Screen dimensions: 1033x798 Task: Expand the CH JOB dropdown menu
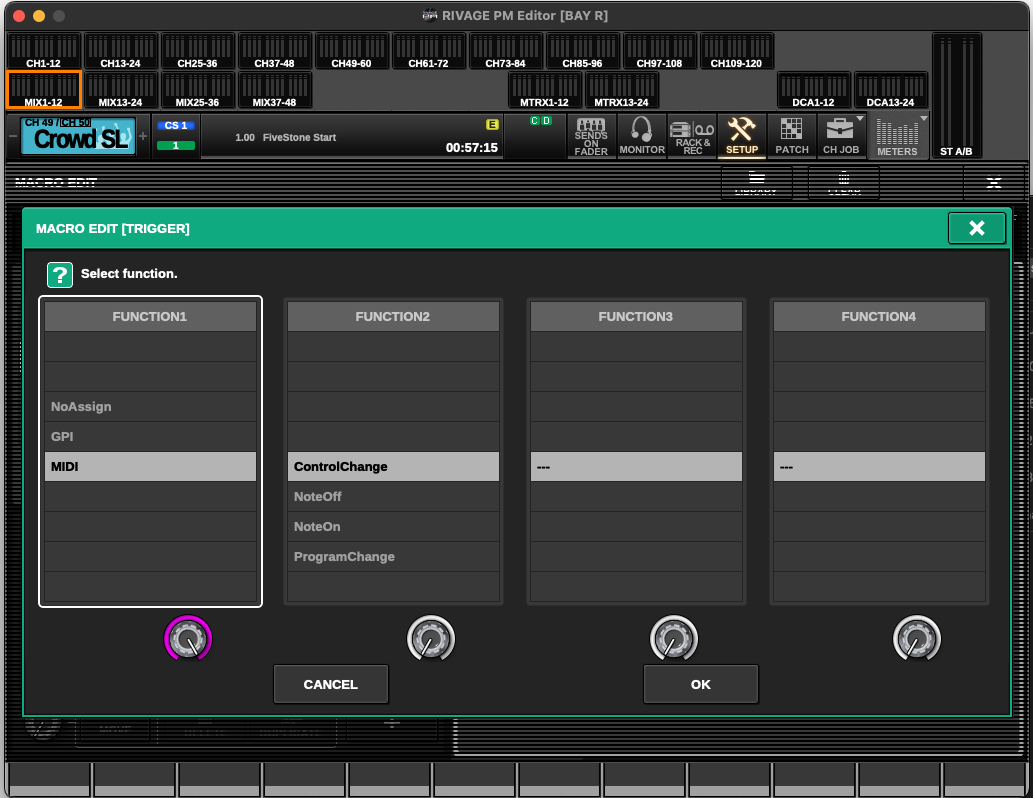pos(841,136)
